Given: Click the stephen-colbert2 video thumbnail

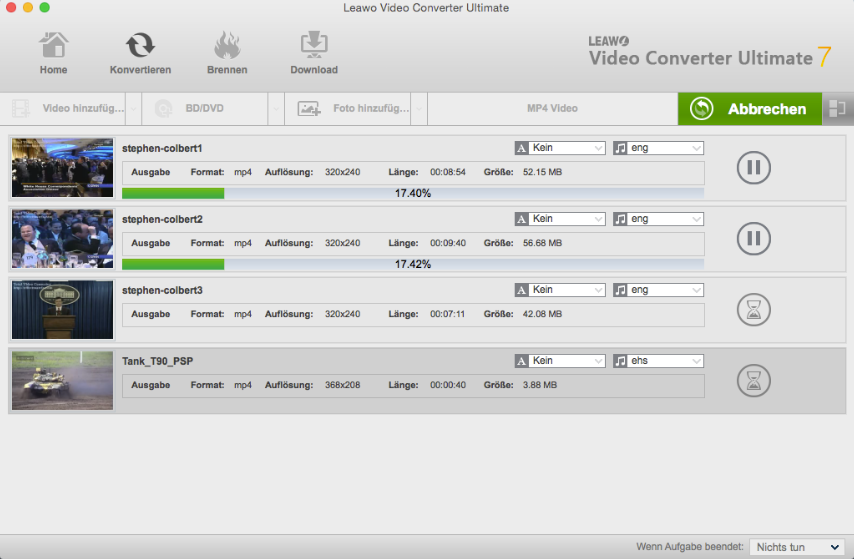Looking at the screenshot, I should click(63, 239).
